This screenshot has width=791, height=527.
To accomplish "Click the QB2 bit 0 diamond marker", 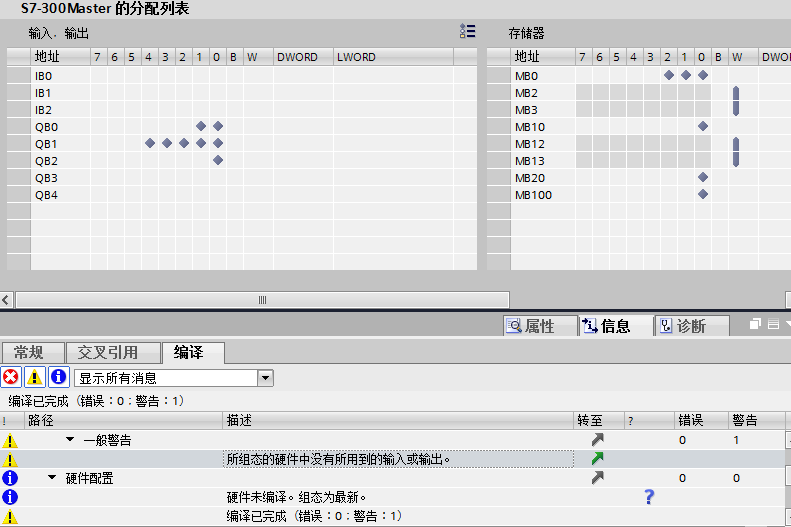I will tap(218, 160).
